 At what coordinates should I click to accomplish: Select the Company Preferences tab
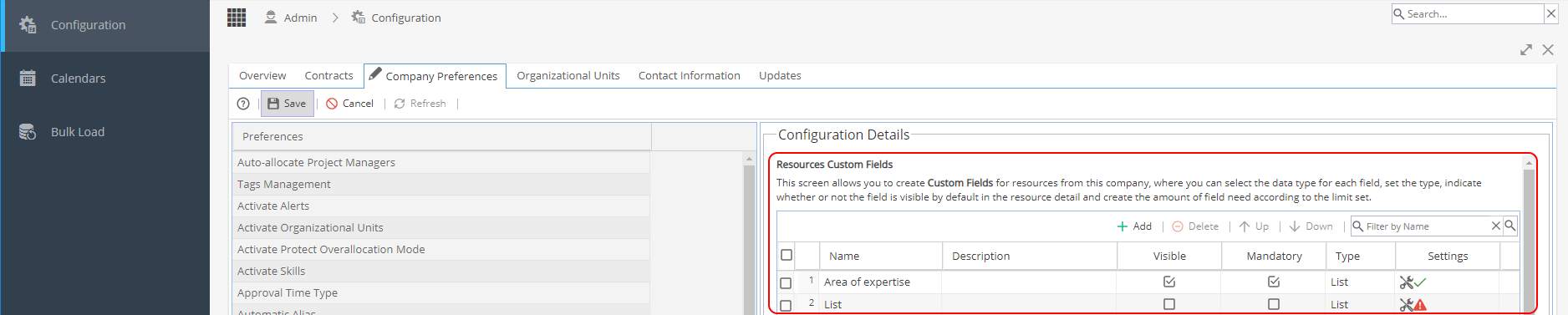435,75
